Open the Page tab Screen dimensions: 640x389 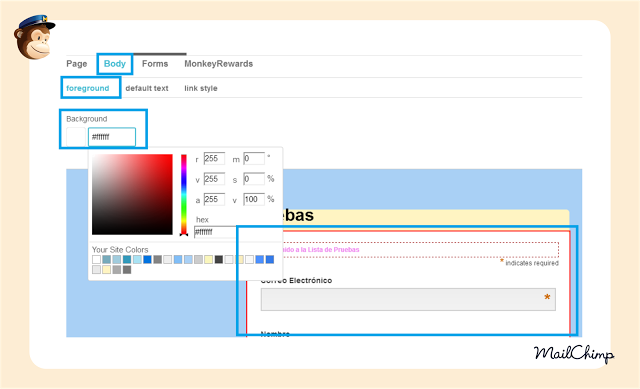pos(77,64)
